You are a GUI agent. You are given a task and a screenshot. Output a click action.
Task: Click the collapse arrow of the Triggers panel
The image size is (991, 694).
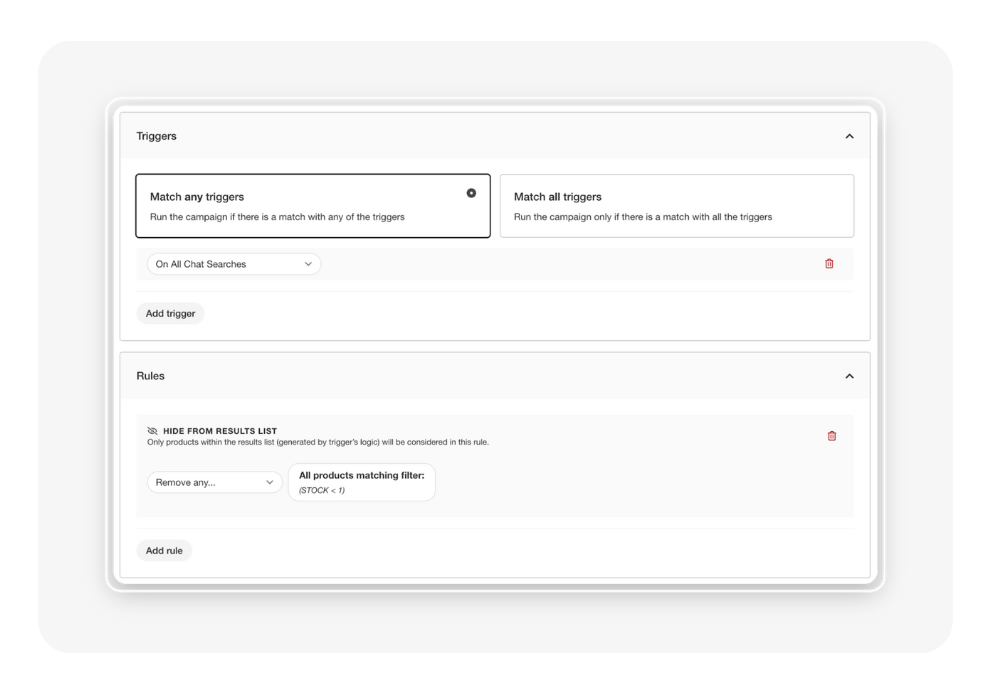point(849,135)
